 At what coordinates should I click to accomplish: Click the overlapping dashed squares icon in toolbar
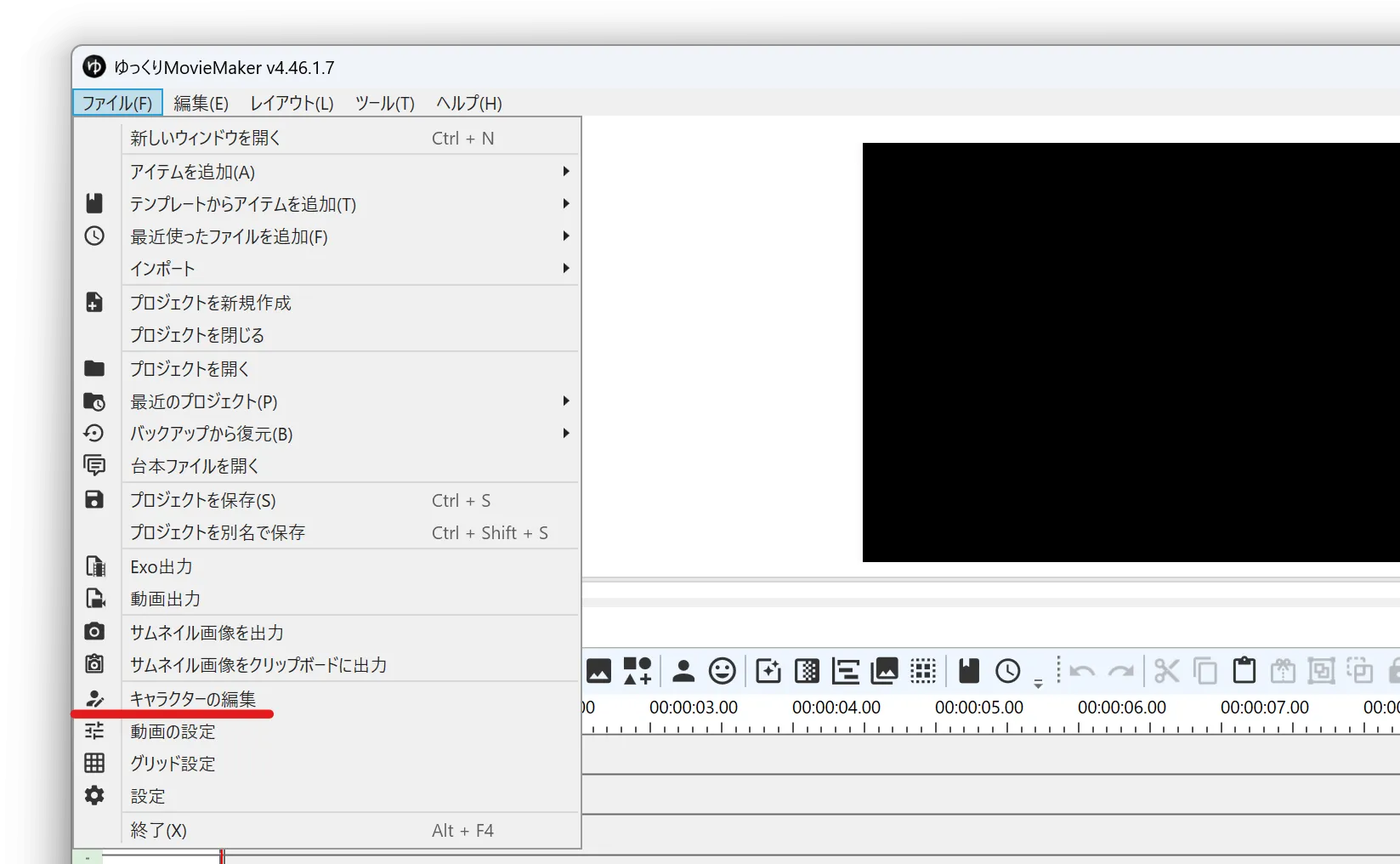(x=1360, y=671)
